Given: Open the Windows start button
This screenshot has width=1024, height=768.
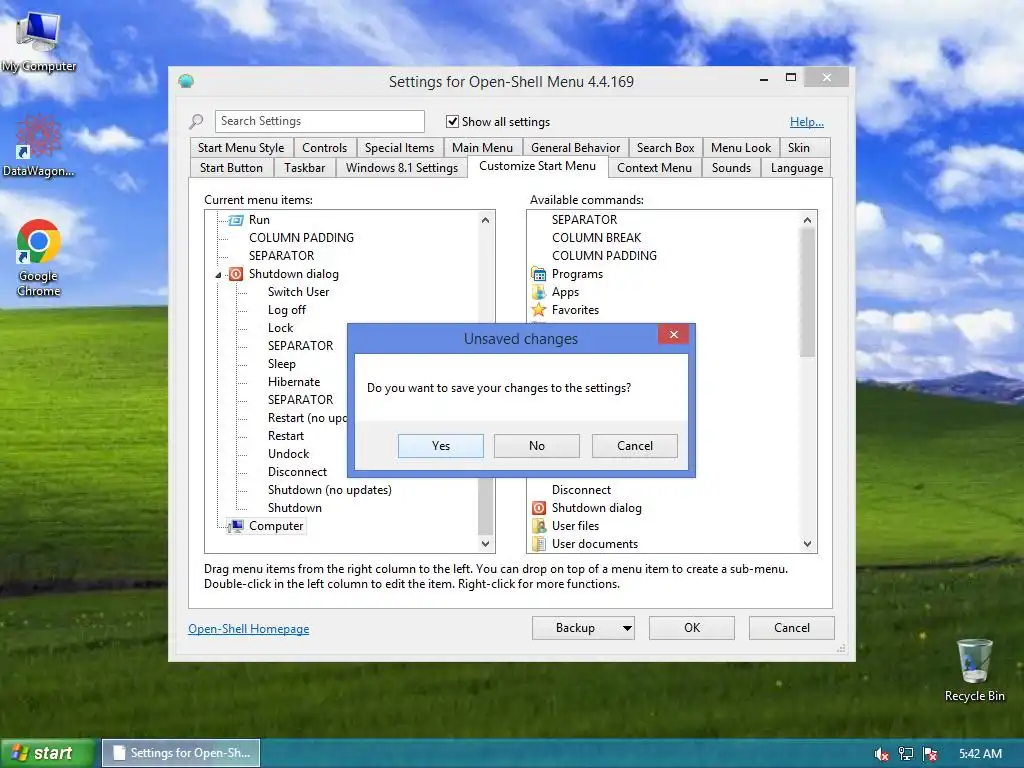Looking at the screenshot, I should [x=46, y=754].
